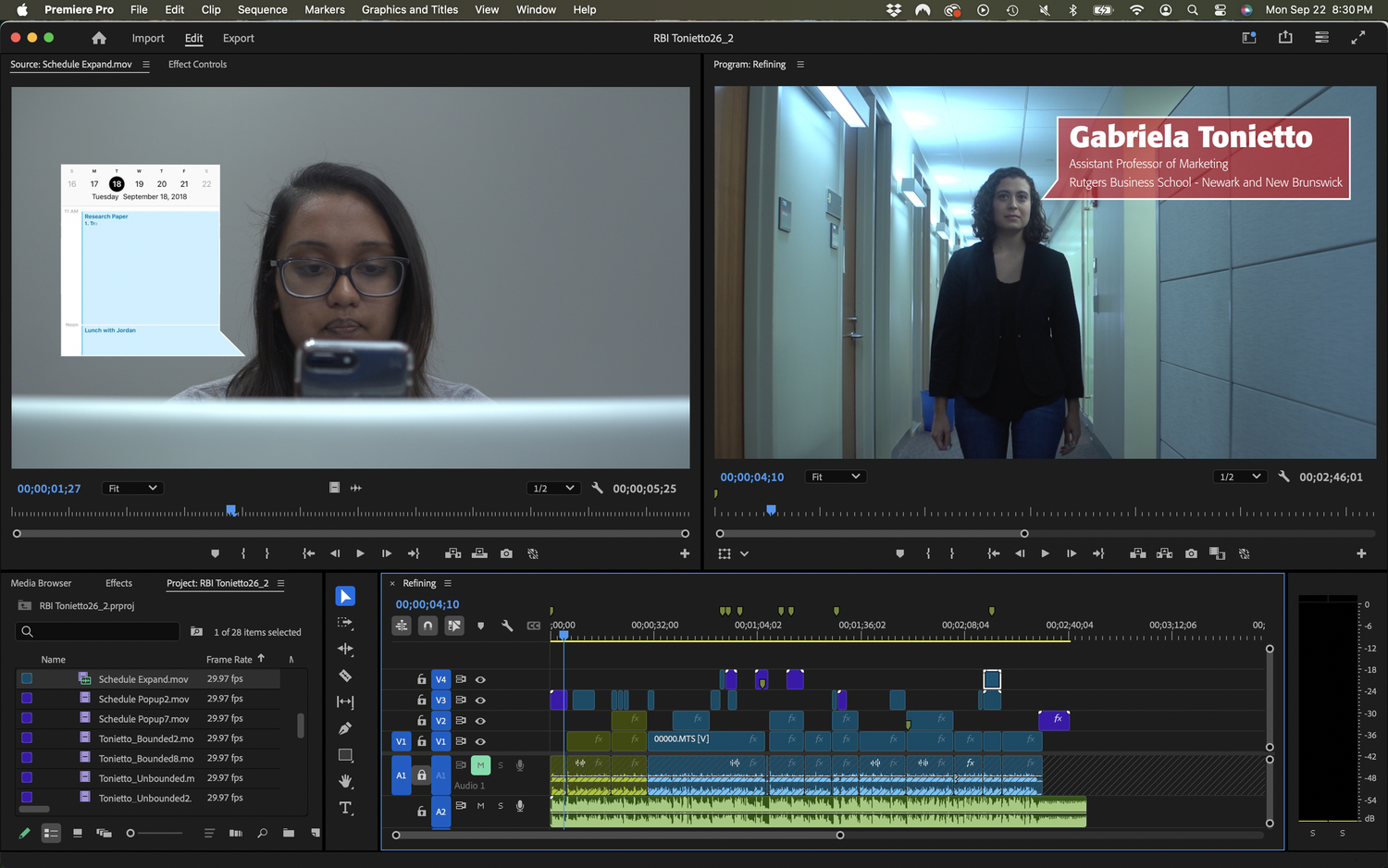This screenshot has height=868, width=1388.
Task: Toggle Linked Selection in timeline
Action: pyautogui.click(x=454, y=626)
